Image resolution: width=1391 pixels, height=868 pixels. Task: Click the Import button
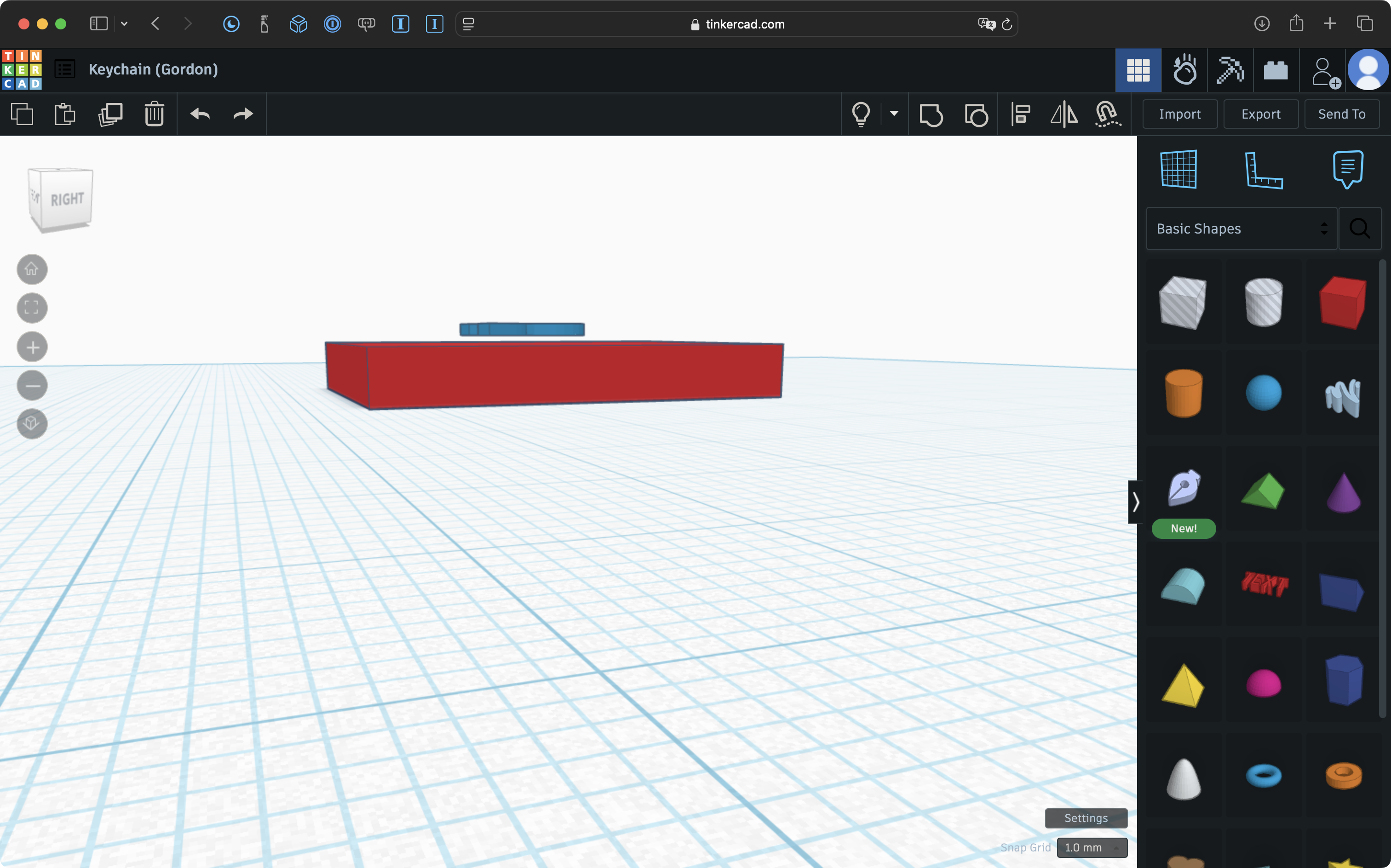pos(1180,114)
